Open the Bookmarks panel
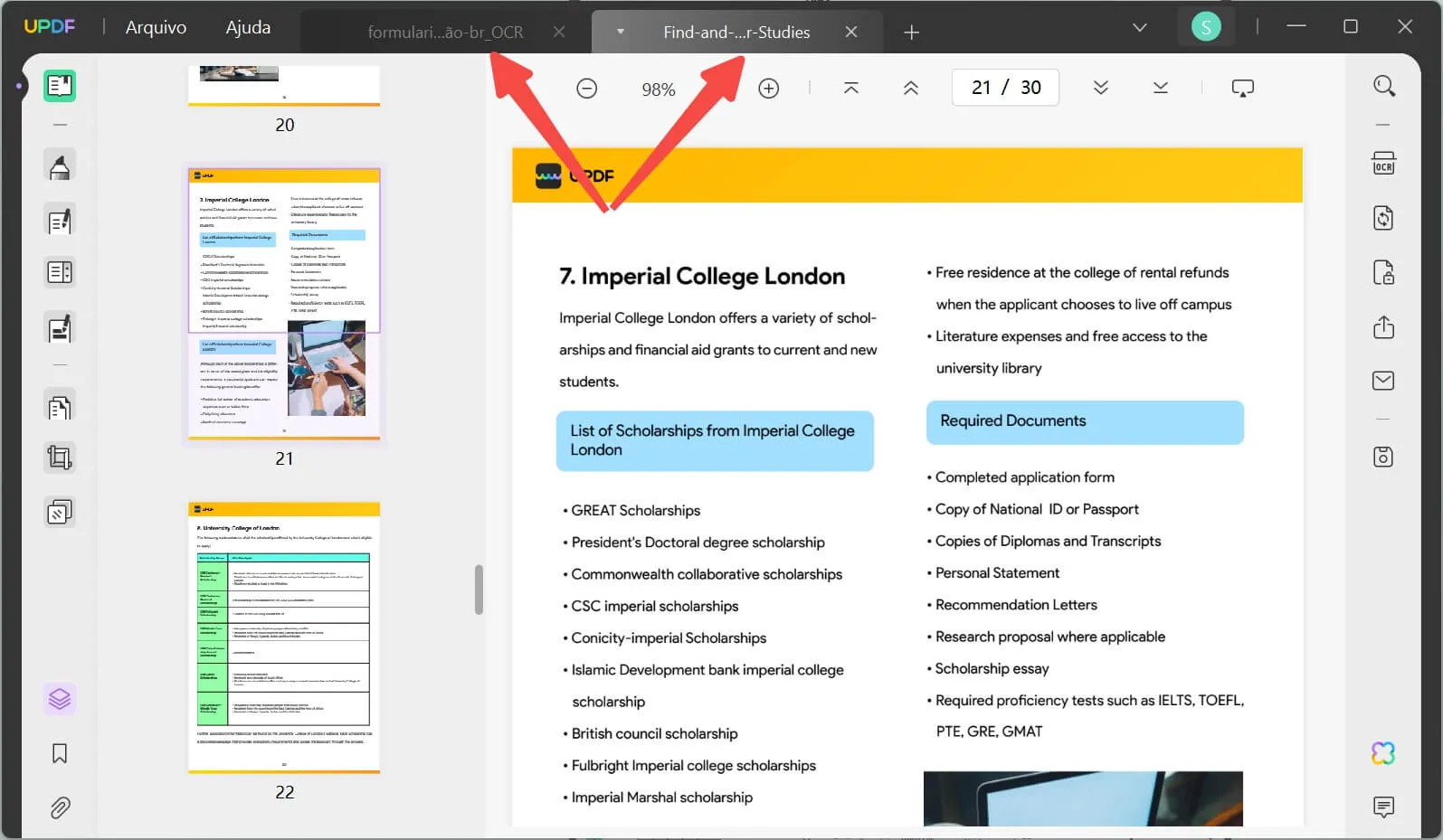This screenshot has width=1443, height=840. (60, 753)
